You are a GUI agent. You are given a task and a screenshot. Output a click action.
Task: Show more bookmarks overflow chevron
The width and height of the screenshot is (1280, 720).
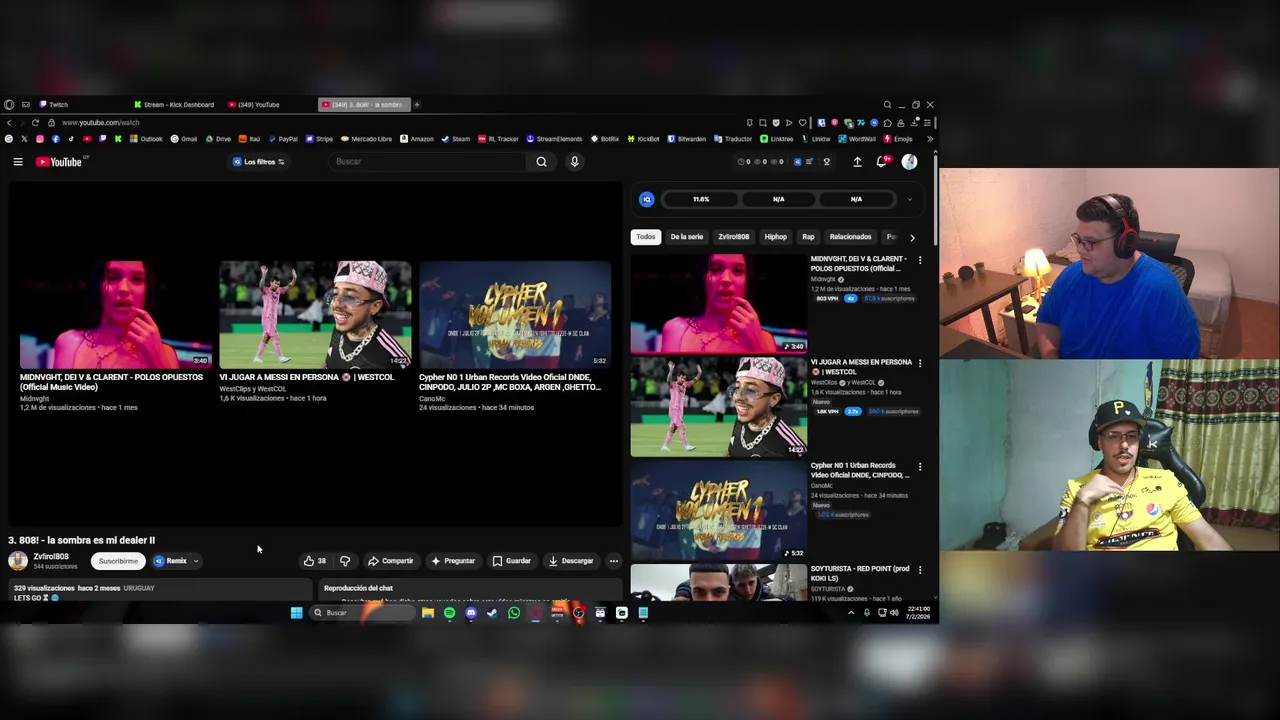tap(929, 139)
